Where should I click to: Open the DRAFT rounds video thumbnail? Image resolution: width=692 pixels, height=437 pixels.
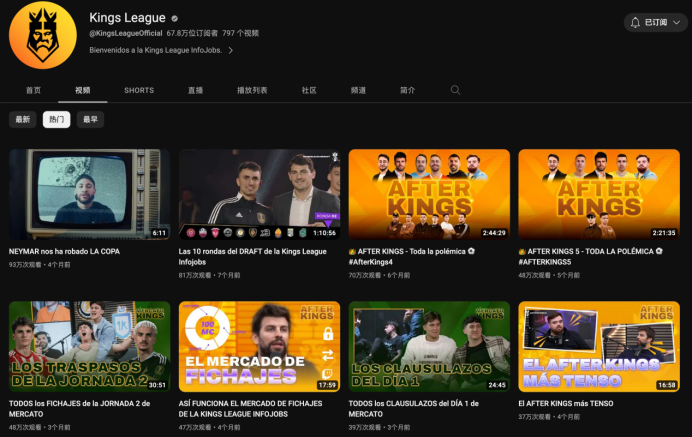260,194
